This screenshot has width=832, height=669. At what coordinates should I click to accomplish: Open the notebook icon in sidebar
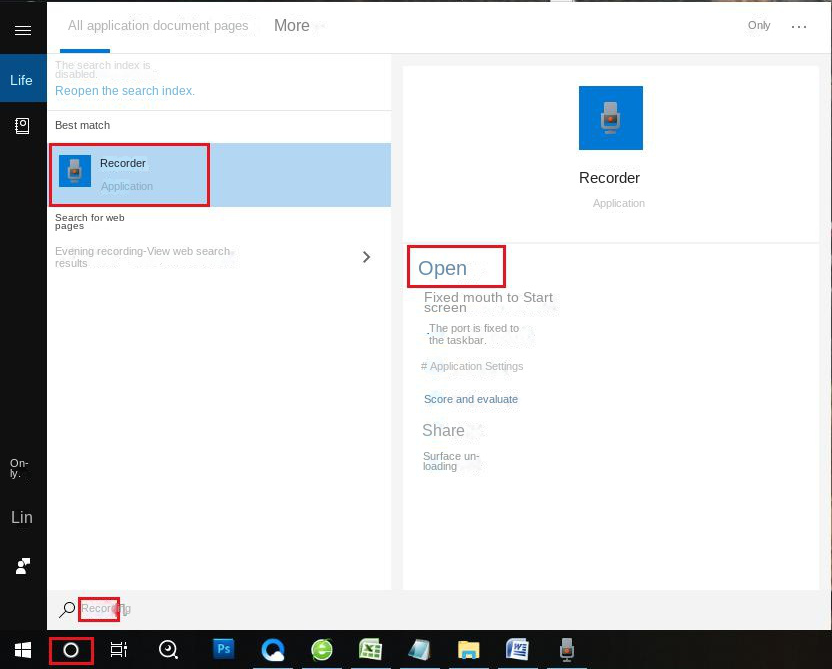(22, 126)
